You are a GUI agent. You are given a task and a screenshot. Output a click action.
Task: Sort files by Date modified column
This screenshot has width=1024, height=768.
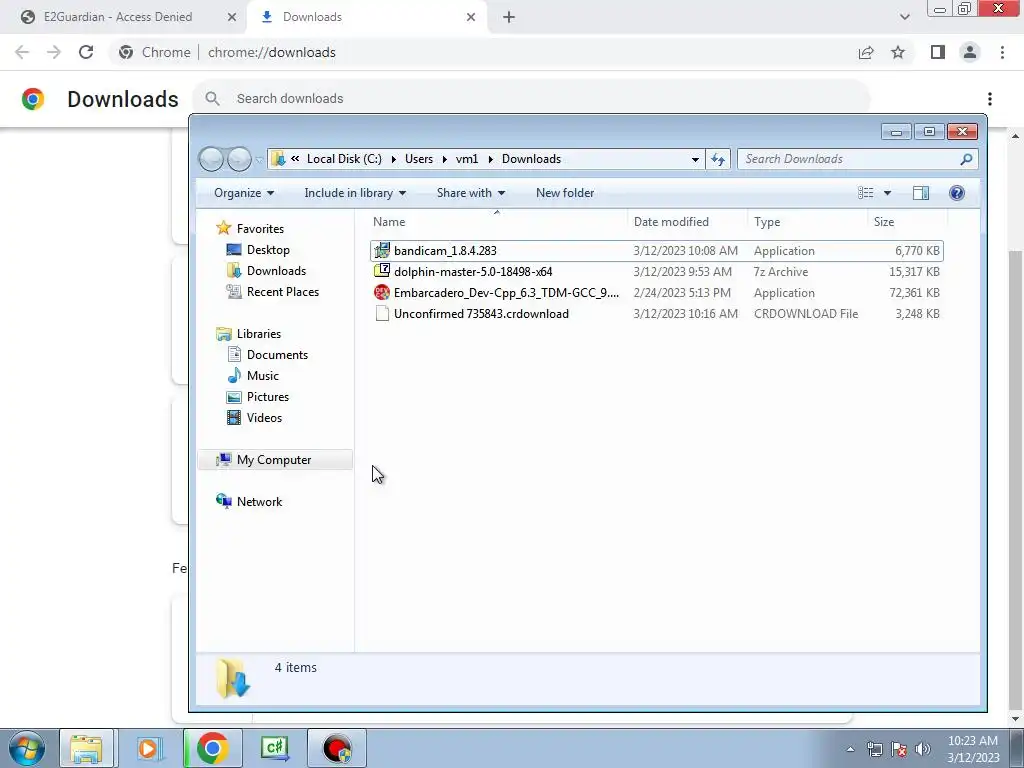687,221
